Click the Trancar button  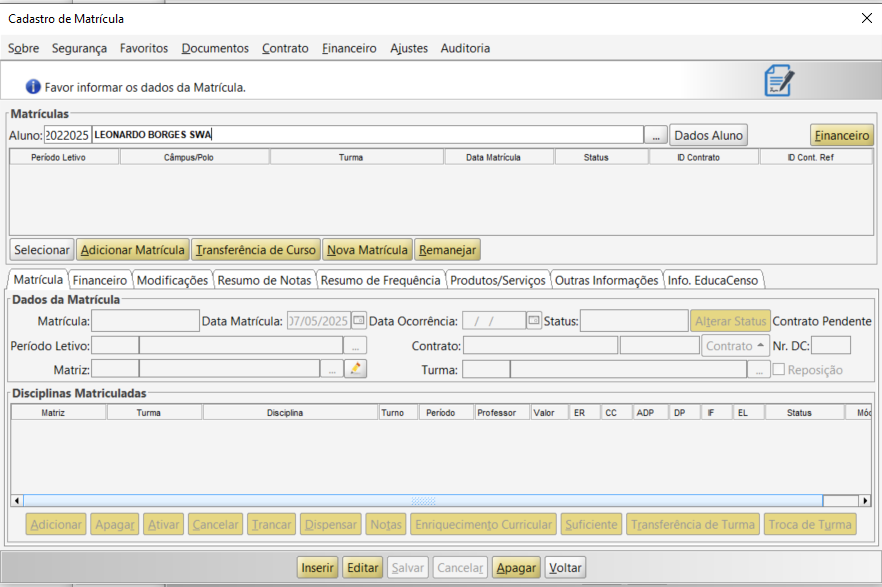click(271, 525)
